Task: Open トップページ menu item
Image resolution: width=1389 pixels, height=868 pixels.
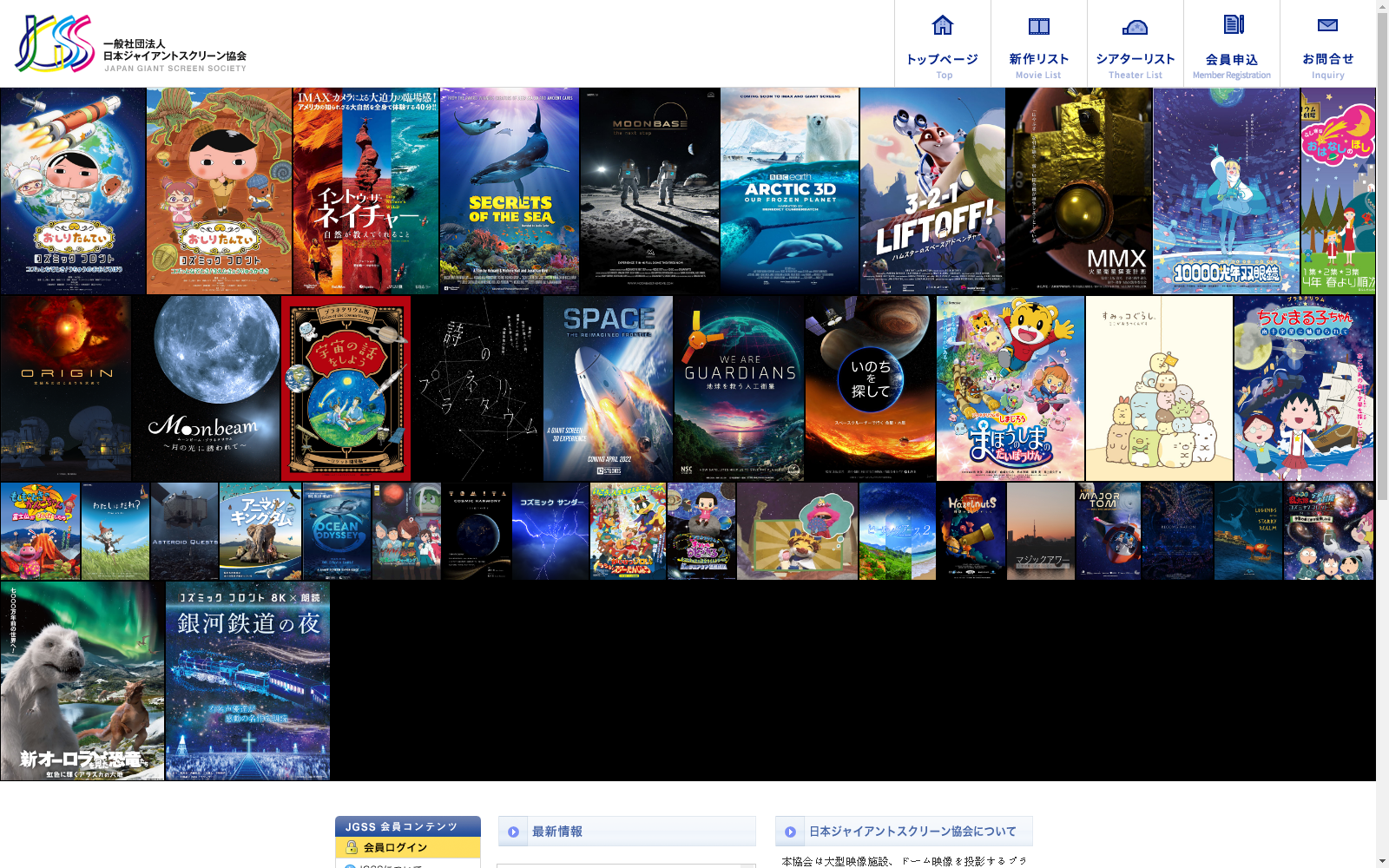Action: [x=943, y=43]
